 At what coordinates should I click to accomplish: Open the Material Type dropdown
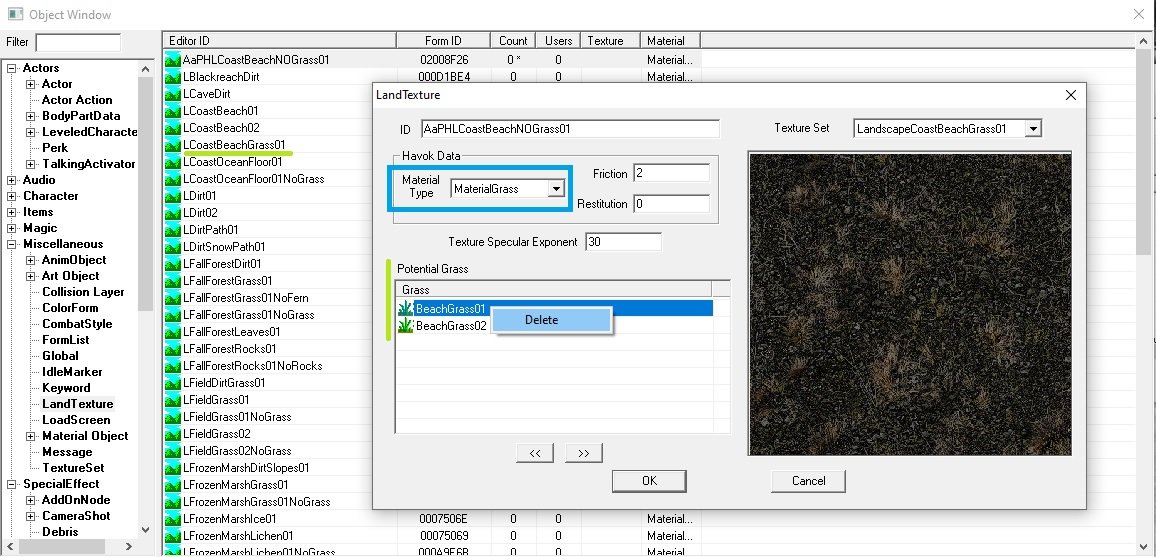click(556, 189)
